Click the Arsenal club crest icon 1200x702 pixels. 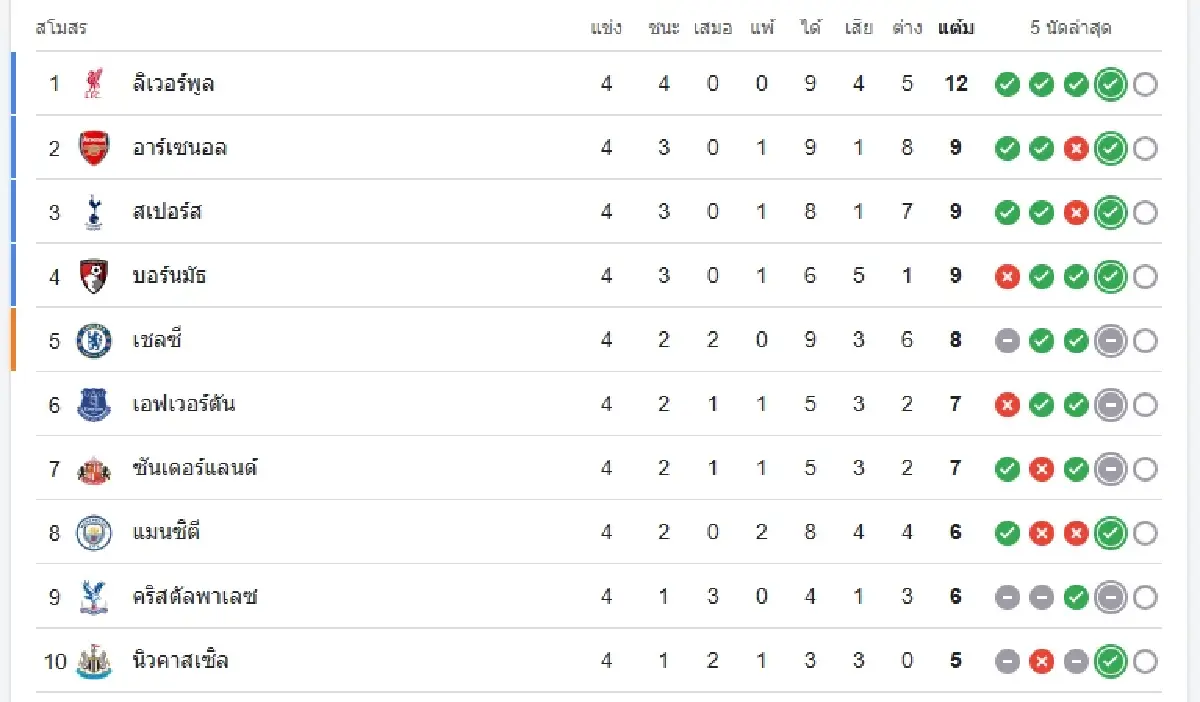click(94, 148)
